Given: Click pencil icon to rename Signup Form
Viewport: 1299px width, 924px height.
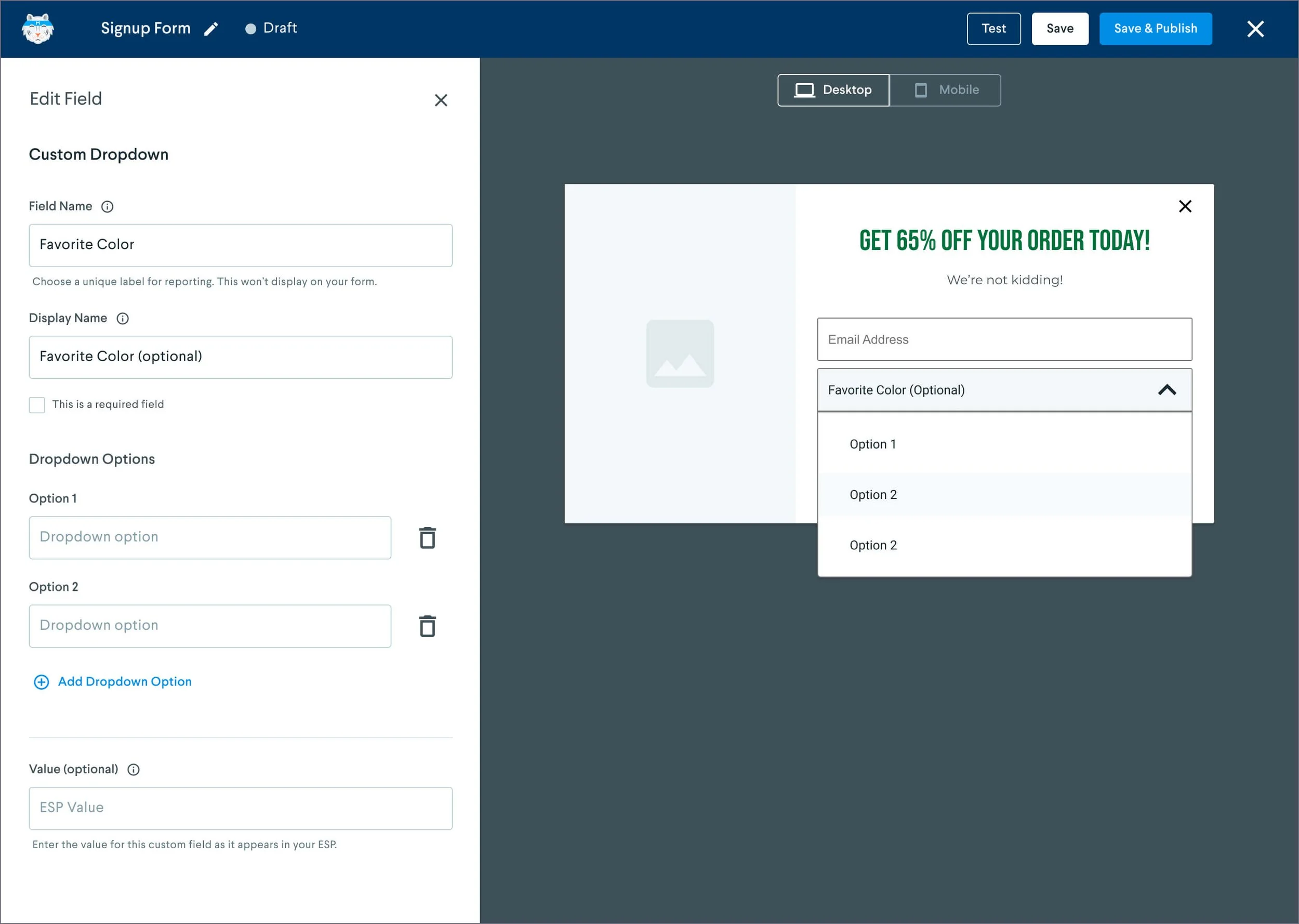Looking at the screenshot, I should click(211, 29).
